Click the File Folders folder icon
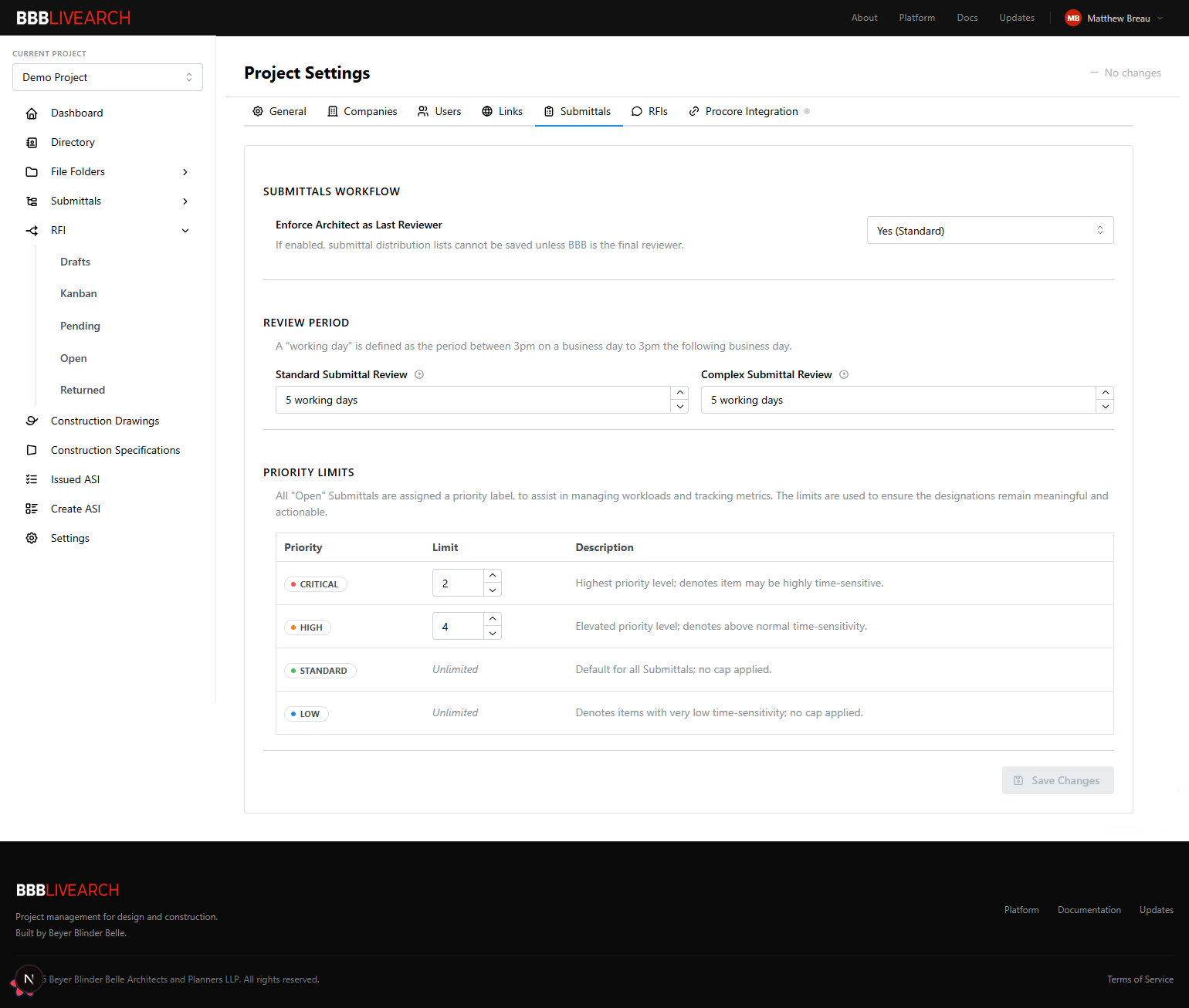Image resolution: width=1189 pixels, height=1008 pixels. coord(32,172)
